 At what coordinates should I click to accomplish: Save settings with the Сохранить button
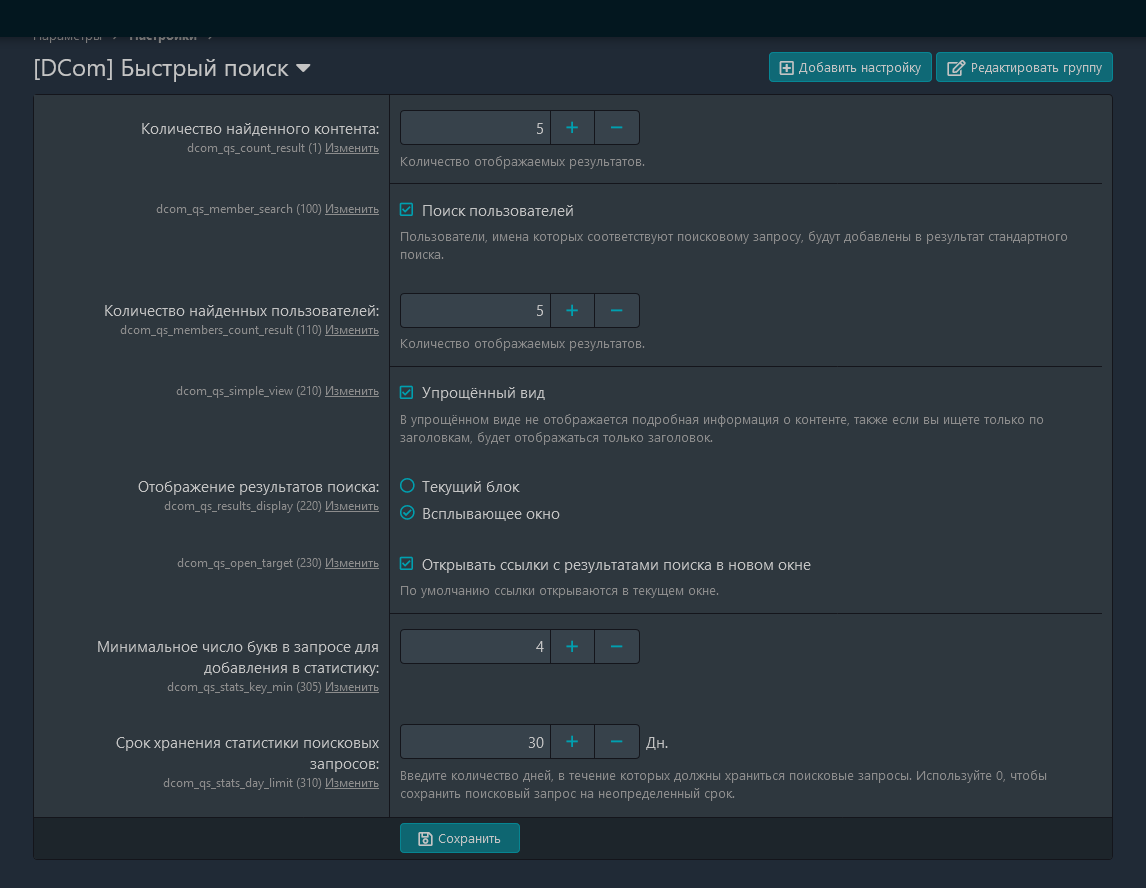(459, 838)
